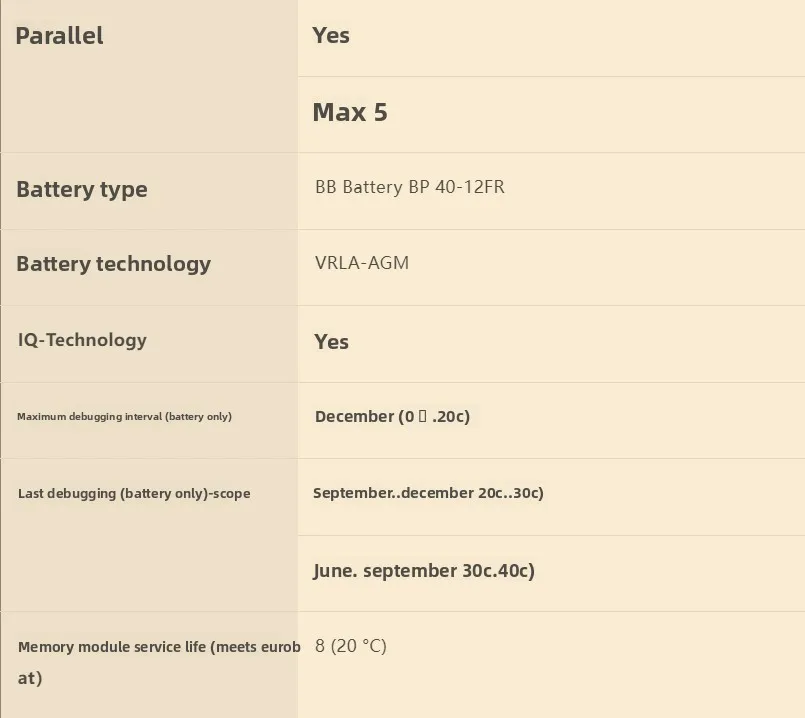Click the Memory module service life label
Image resolution: width=805 pixels, height=718 pixels.
pos(159,647)
